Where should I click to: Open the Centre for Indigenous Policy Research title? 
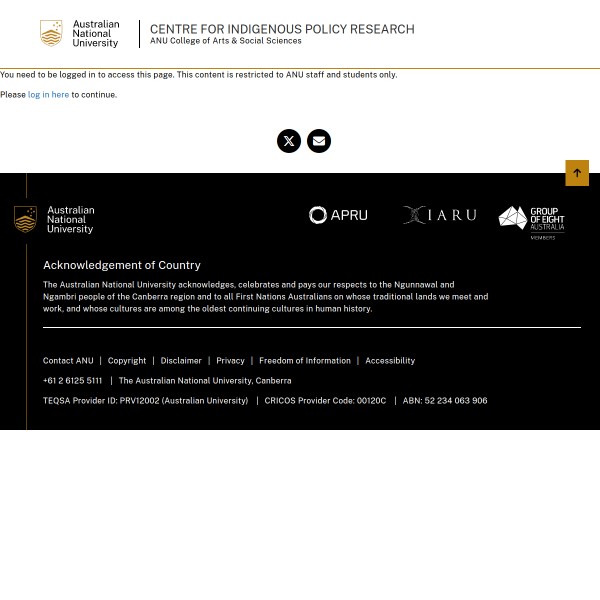coord(282,29)
